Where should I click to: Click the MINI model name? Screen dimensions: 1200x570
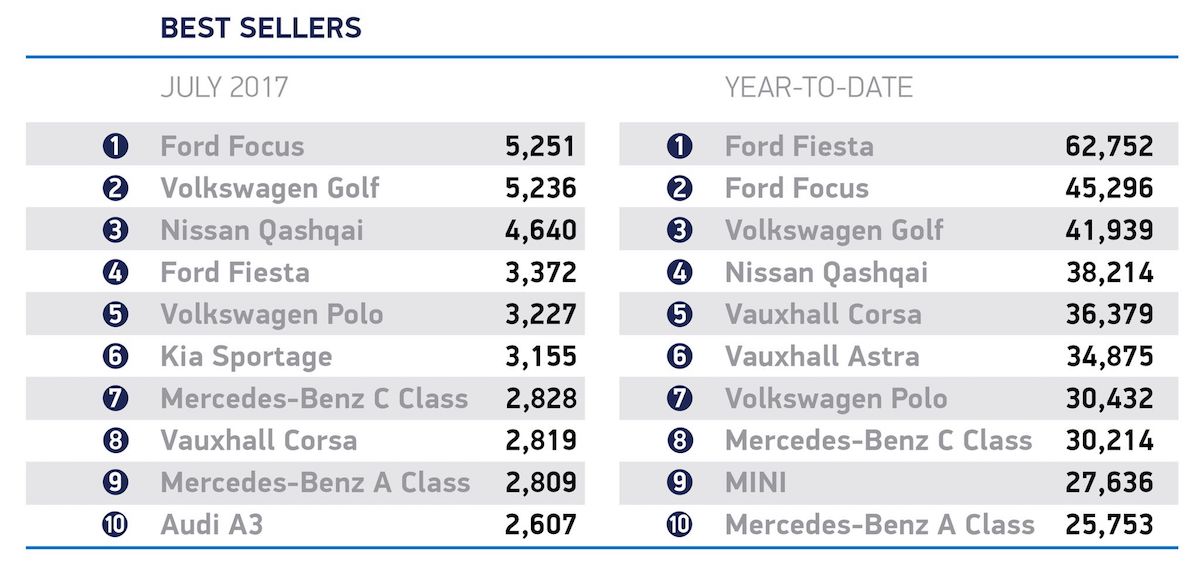[756, 482]
